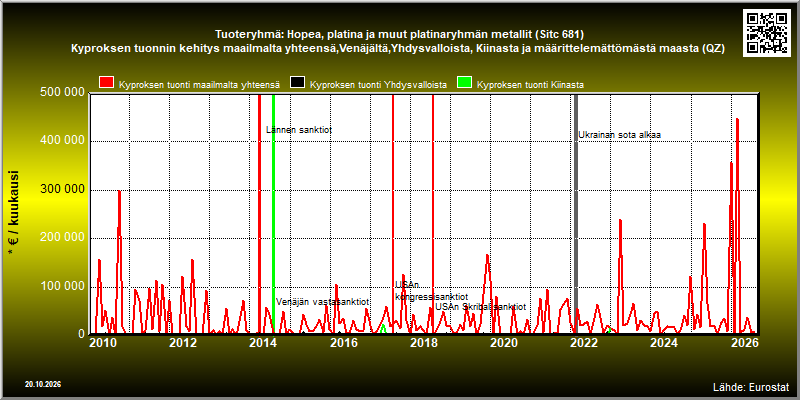The image size is (800, 400).
Task: Click the 'USAn Skribalsanktiot' annotation
Action: pos(480,307)
